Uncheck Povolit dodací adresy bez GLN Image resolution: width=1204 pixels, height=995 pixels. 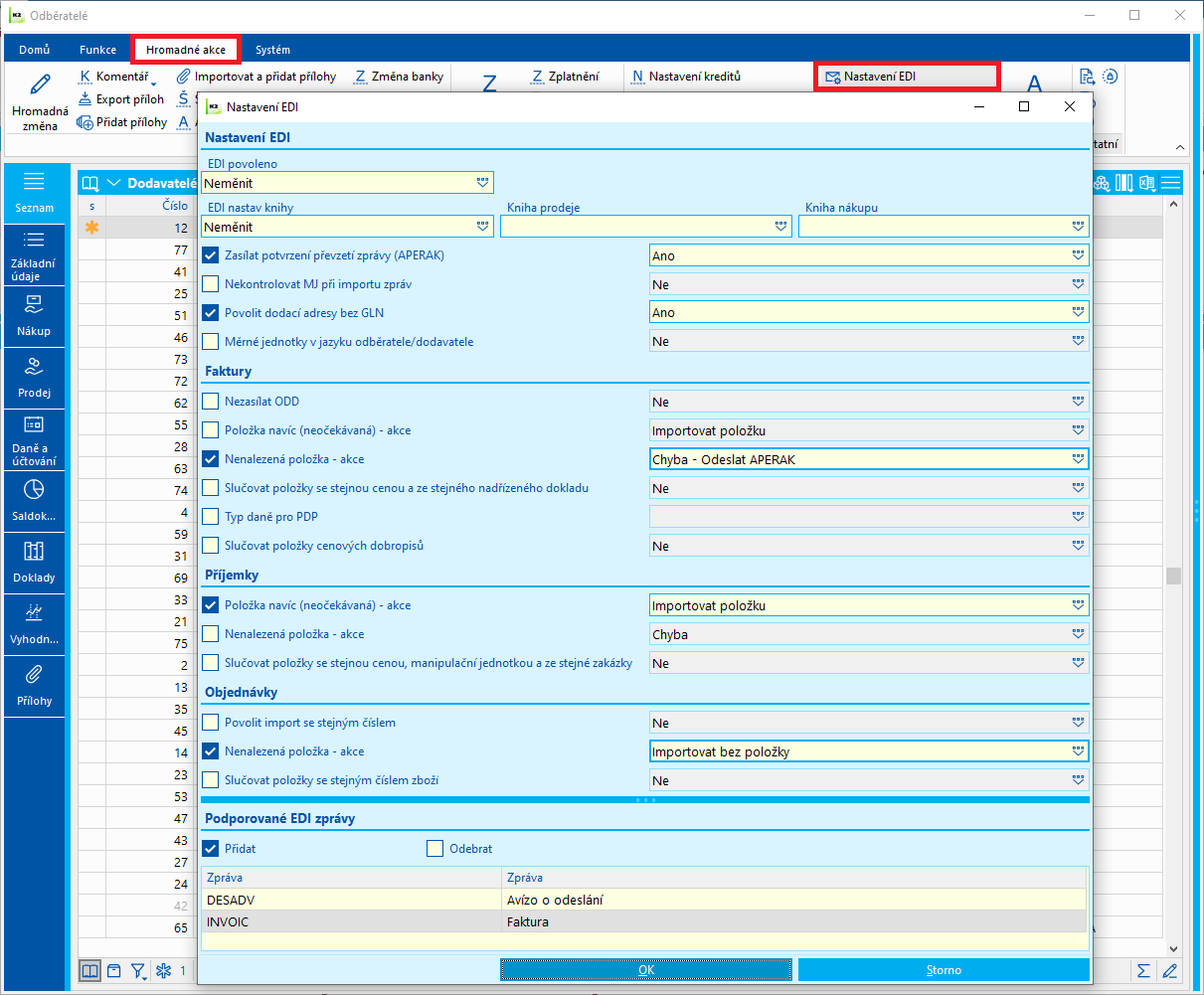coord(210,312)
